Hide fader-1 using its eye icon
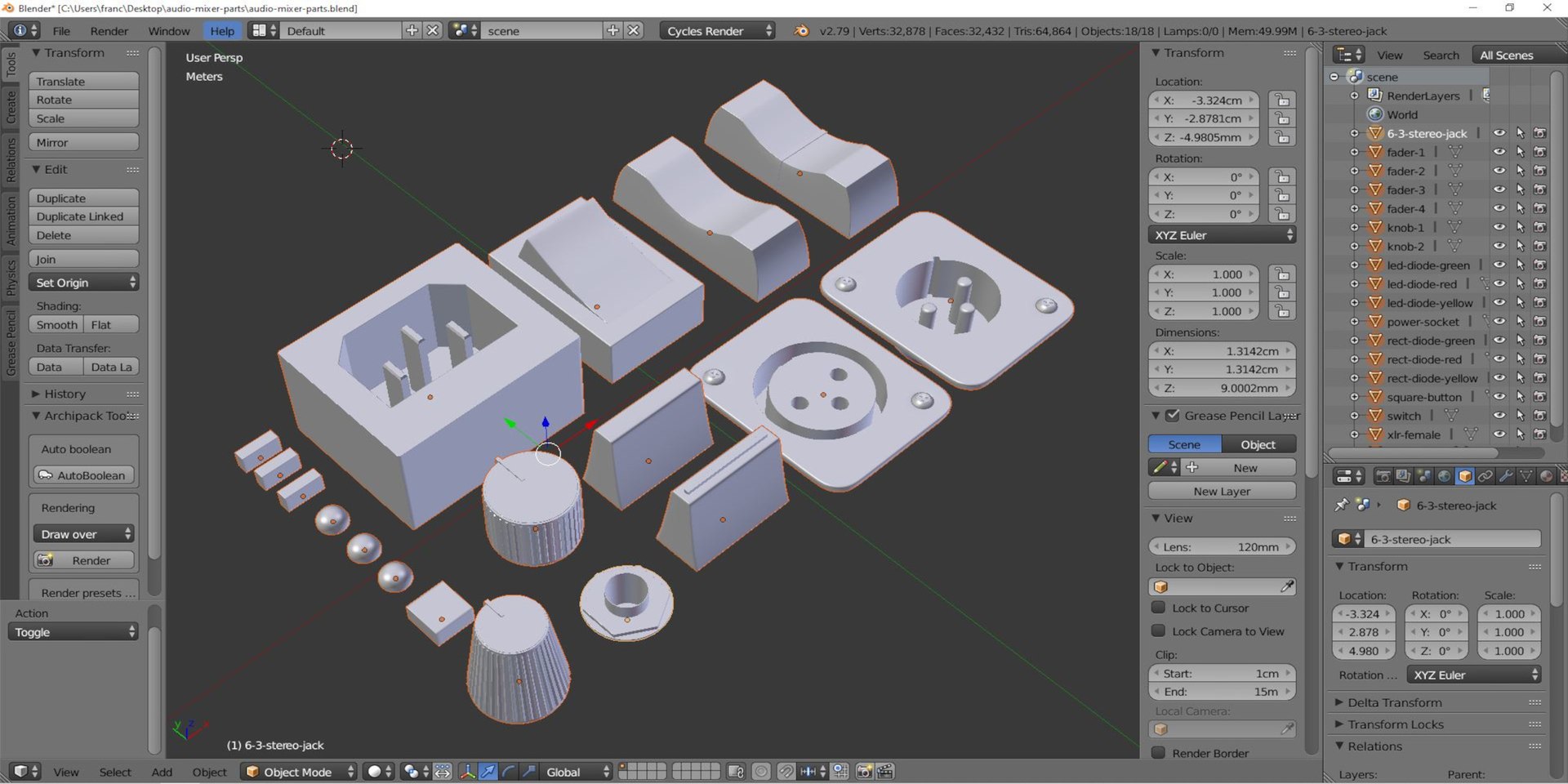The image size is (1568, 784). [1499, 152]
